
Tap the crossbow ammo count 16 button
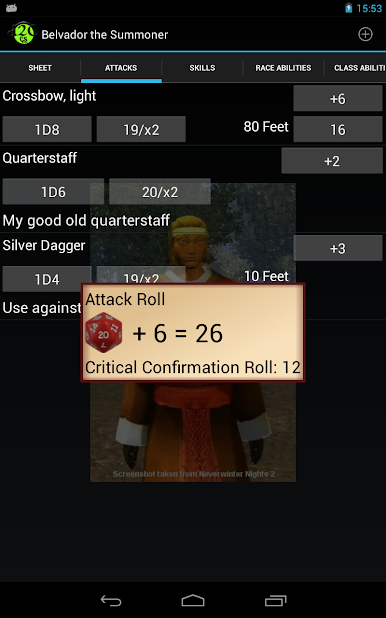pyautogui.click(x=338, y=129)
